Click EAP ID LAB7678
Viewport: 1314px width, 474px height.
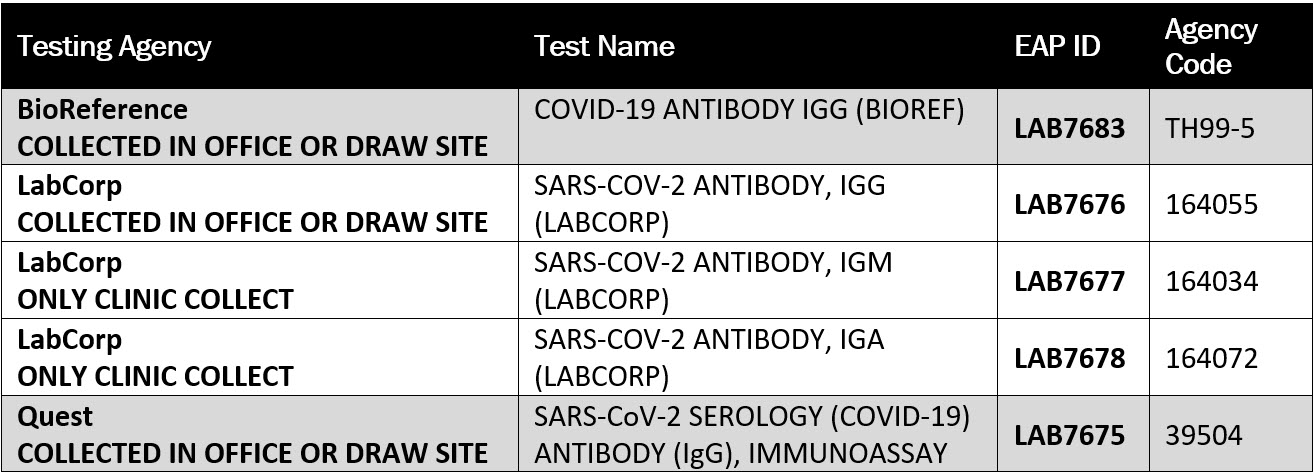(1069, 358)
